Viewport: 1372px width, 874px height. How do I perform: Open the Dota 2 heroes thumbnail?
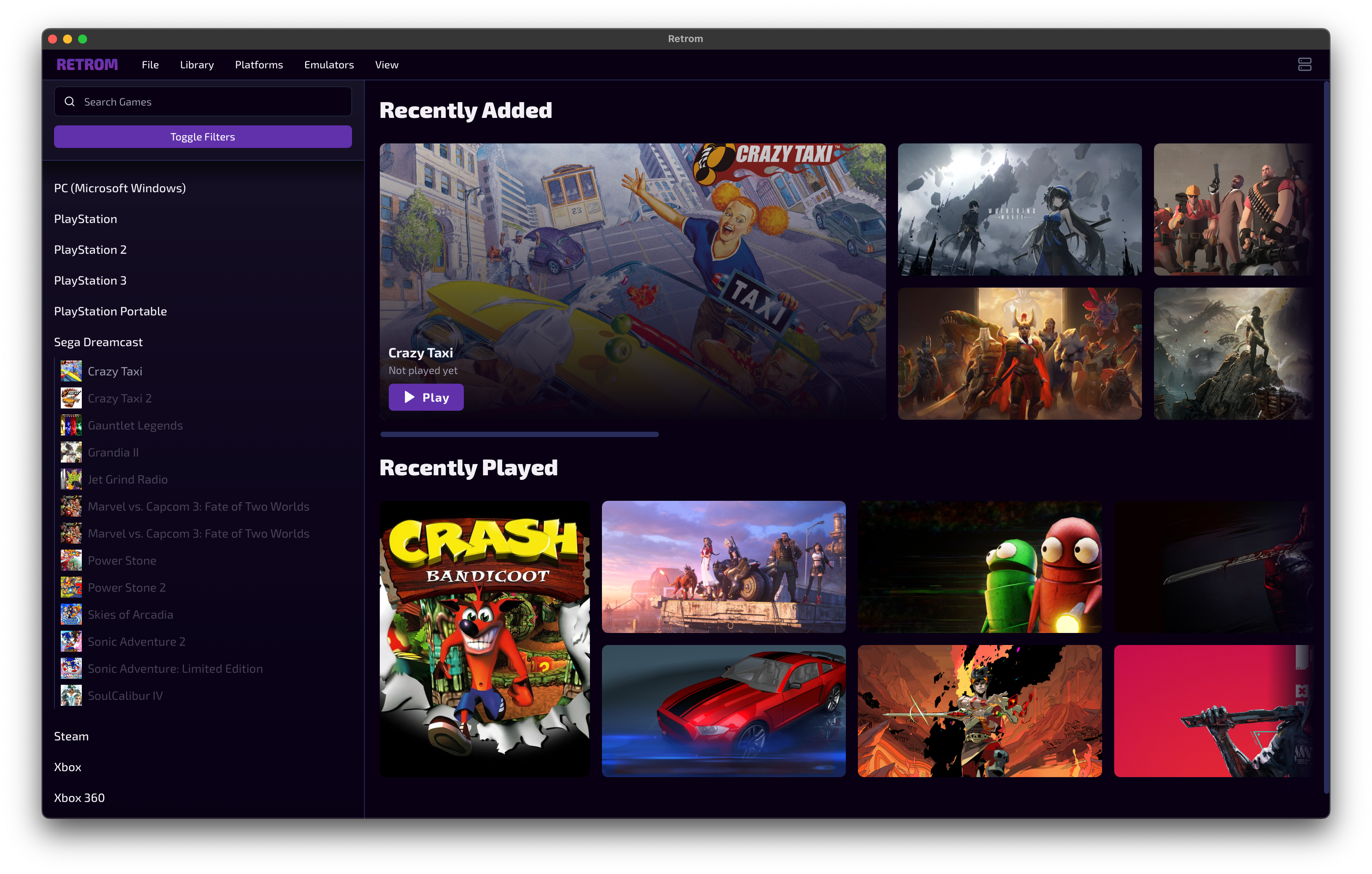(1019, 354)
